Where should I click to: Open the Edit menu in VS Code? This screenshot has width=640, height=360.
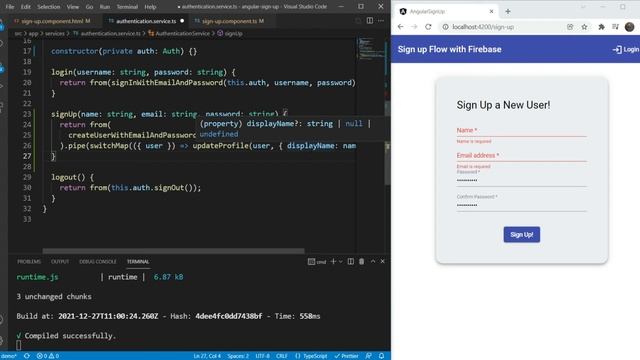pos(26,7)
